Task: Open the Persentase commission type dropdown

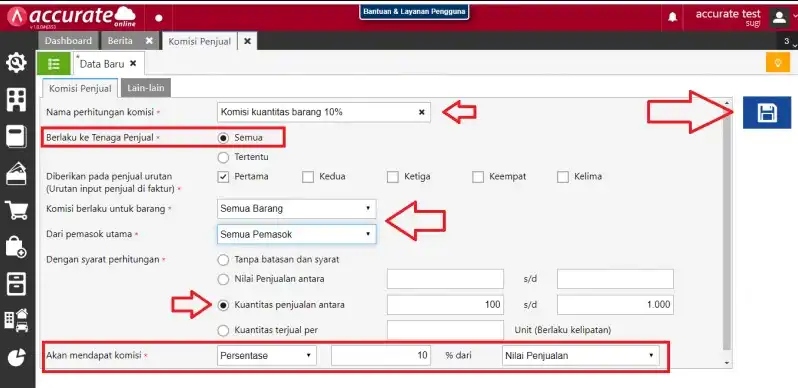Action: 266,356
